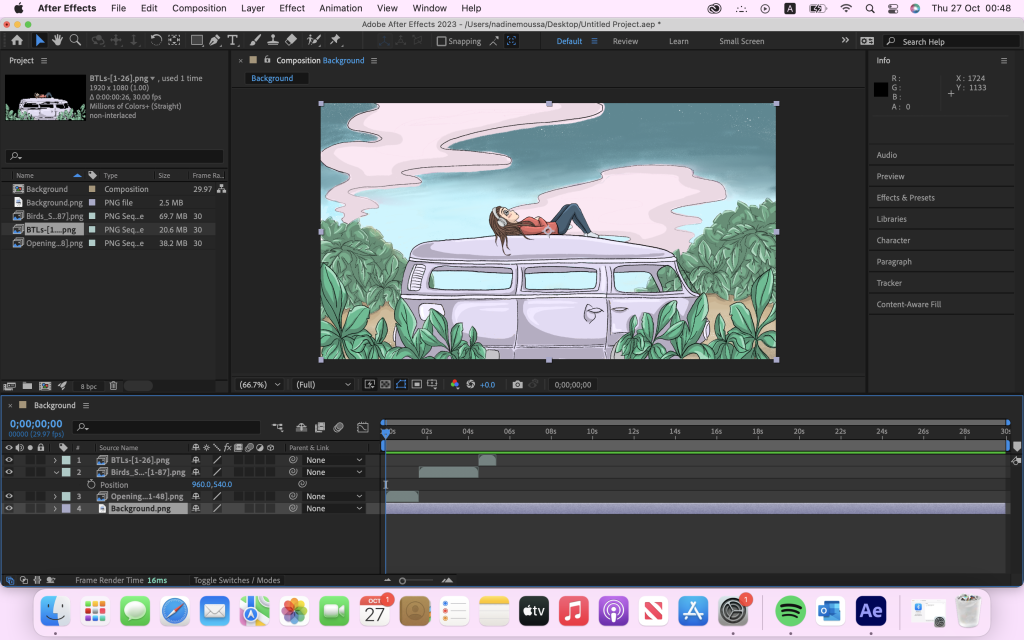The width and height of the screenshot is (1024, 640).
Task: Click new composition icon in Project panel
Action: coord(44,386)
